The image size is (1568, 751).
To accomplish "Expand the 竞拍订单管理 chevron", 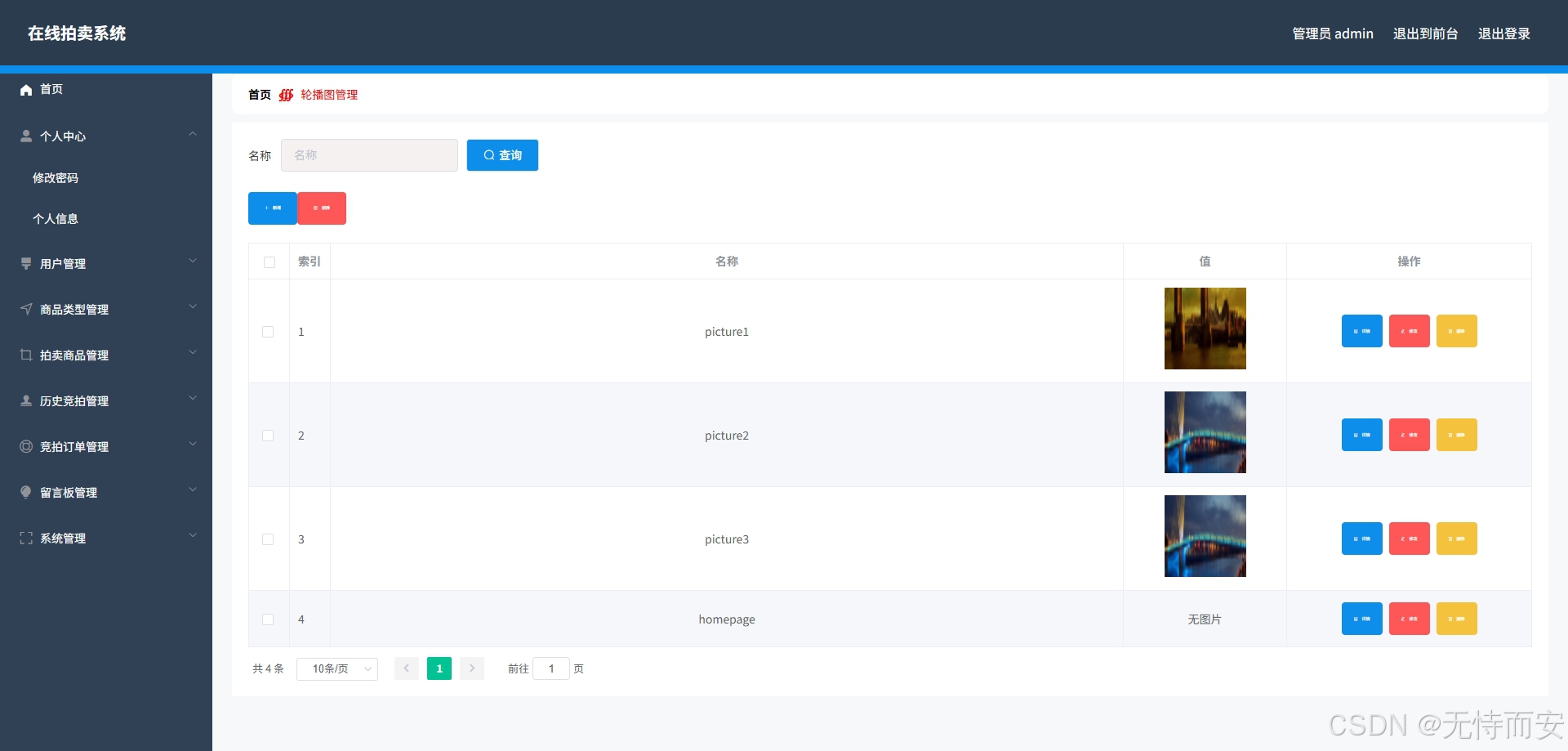I will (193, 445).
